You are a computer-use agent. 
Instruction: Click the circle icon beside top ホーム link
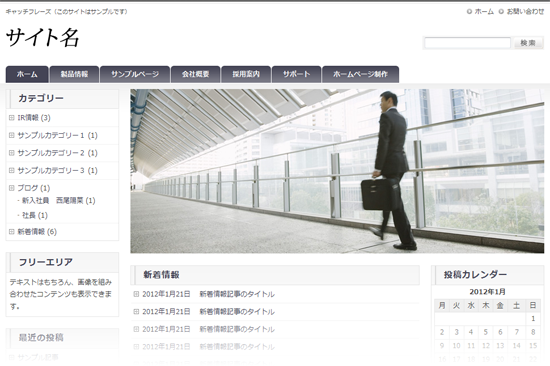[x=469, y=12]
